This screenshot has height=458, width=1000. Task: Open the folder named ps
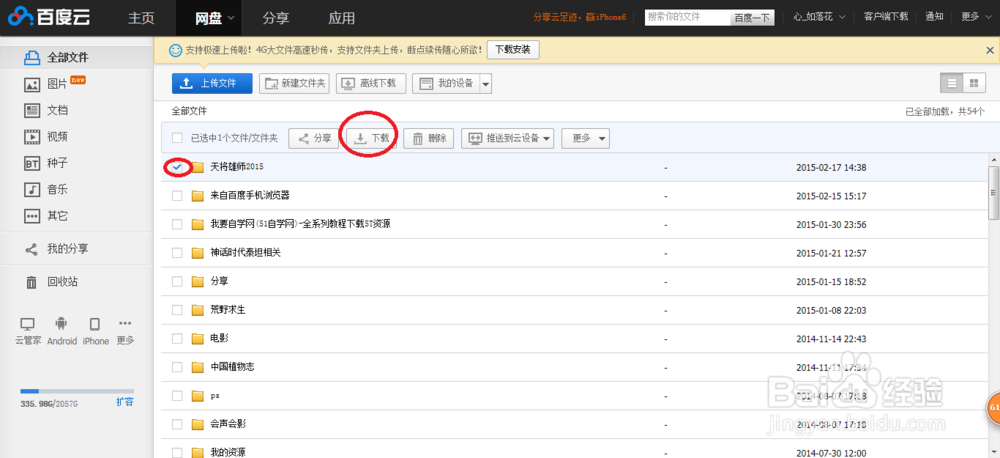tap(214, 395)
